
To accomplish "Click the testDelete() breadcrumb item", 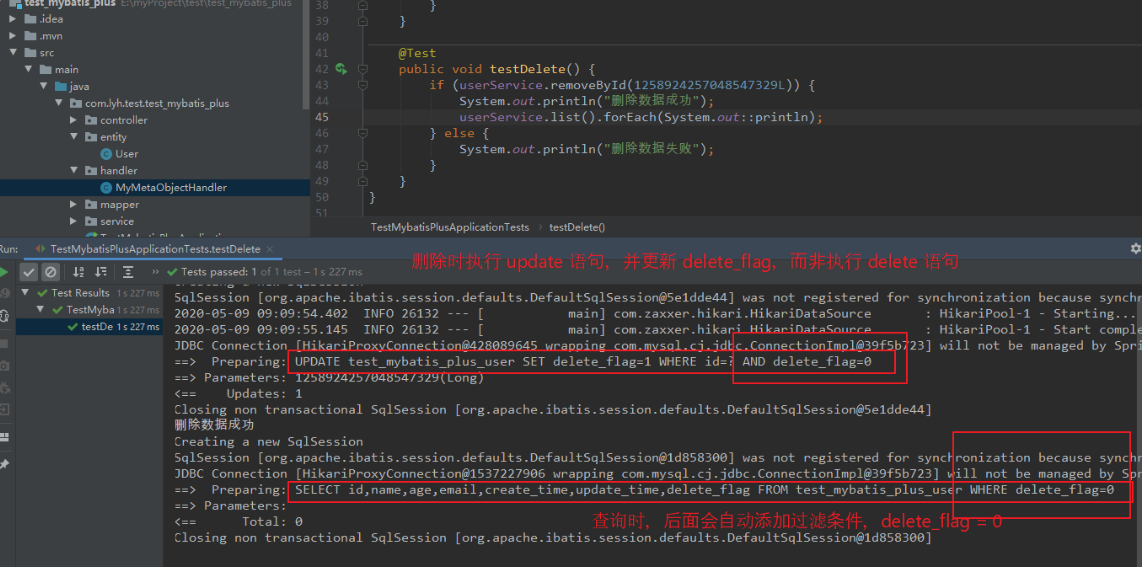I will [576, 227].
